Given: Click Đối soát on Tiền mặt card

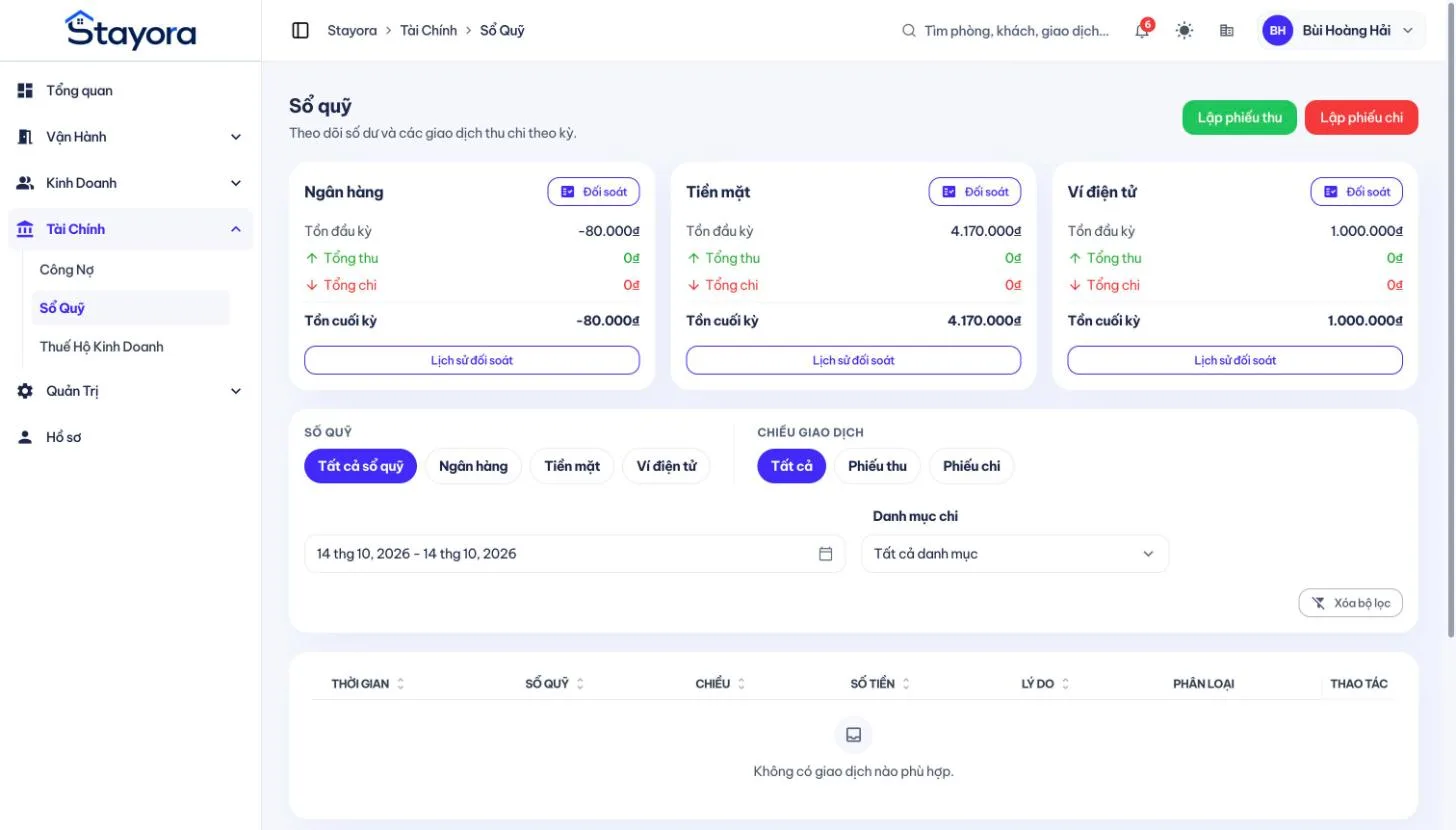Looking at the screenshot, I should coord(975,192).
